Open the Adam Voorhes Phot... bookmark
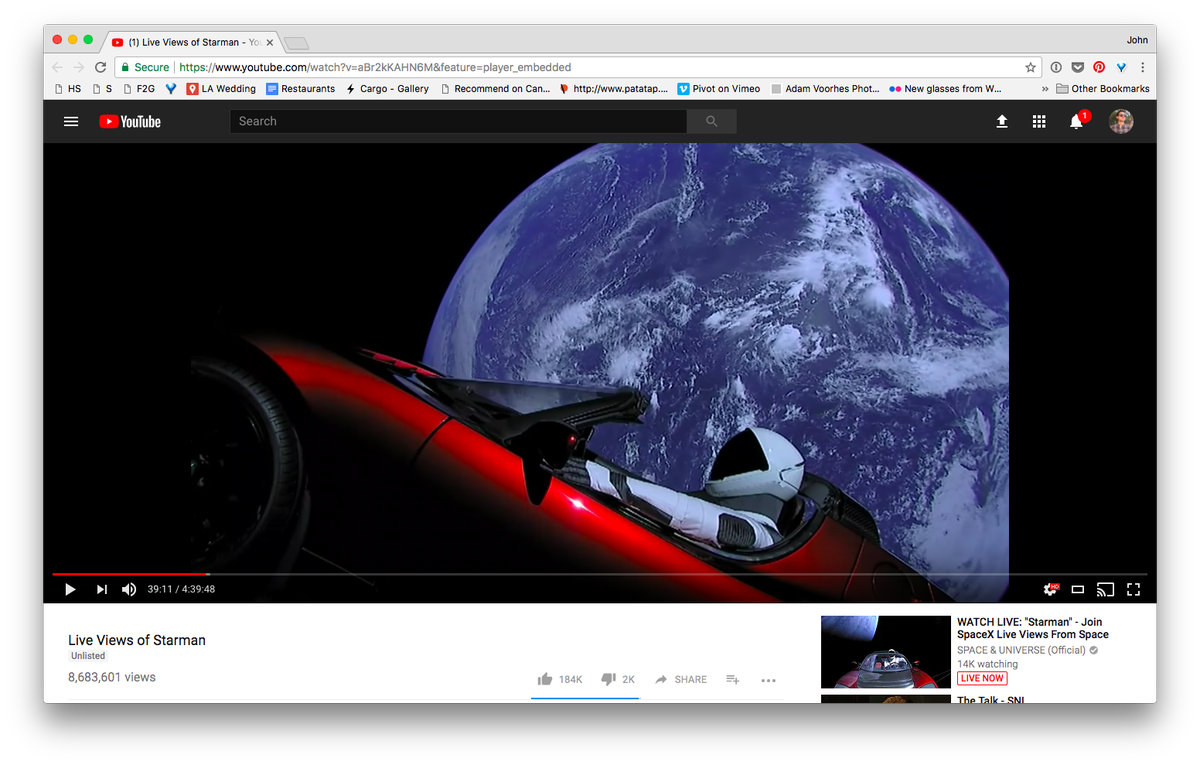This screenshot has width=1200, height=765. coord(826,88)
